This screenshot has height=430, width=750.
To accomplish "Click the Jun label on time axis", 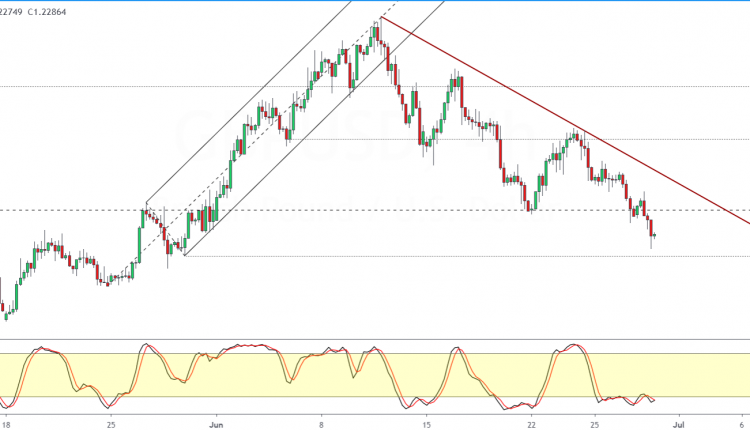I will click(x=216, y=425).
